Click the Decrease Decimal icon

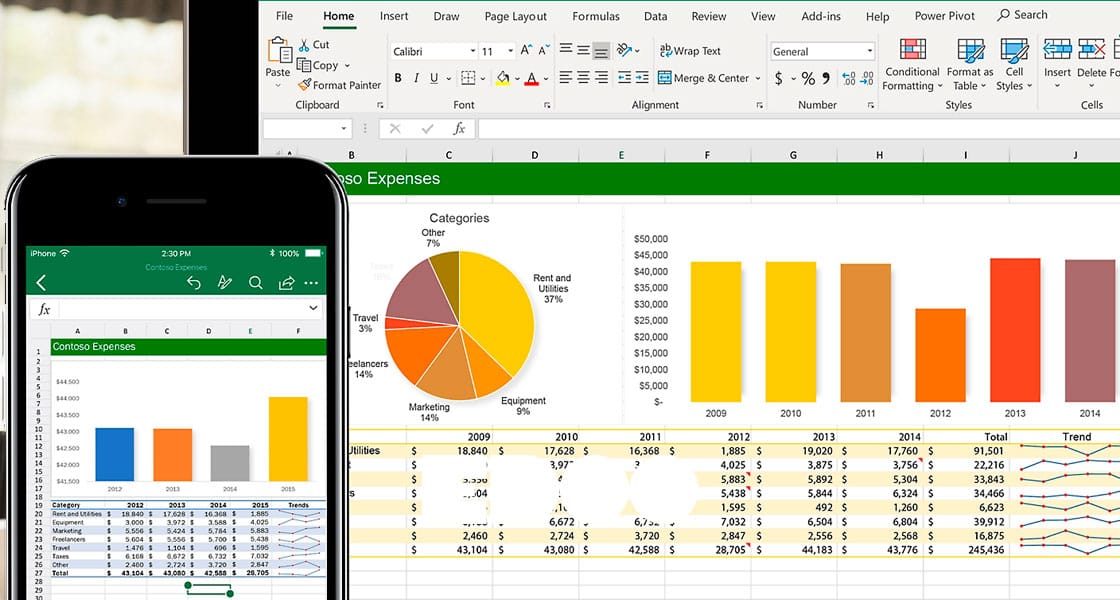[x=866, y=78]
